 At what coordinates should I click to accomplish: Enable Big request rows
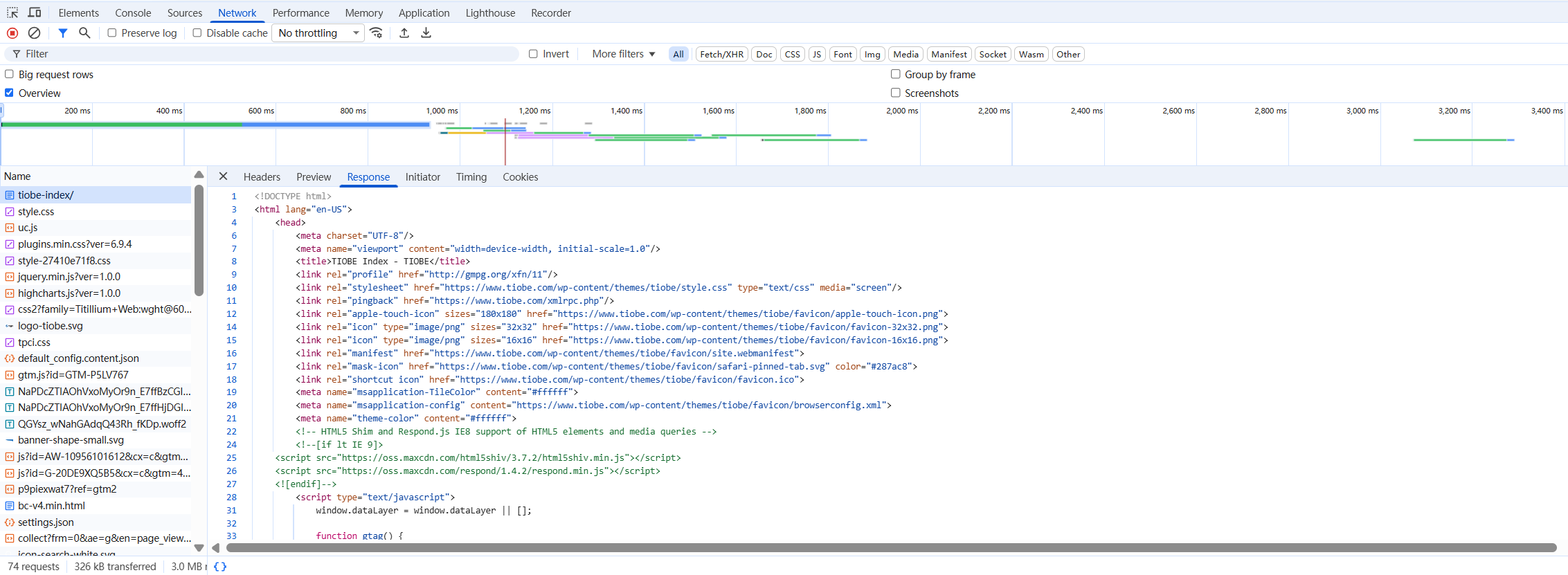pos(10,74)
